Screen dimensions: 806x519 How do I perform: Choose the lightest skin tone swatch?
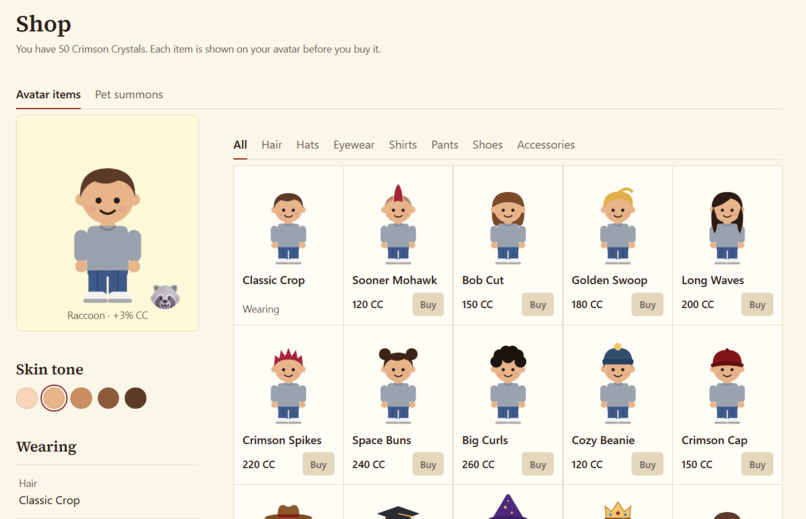coord(27,398)
